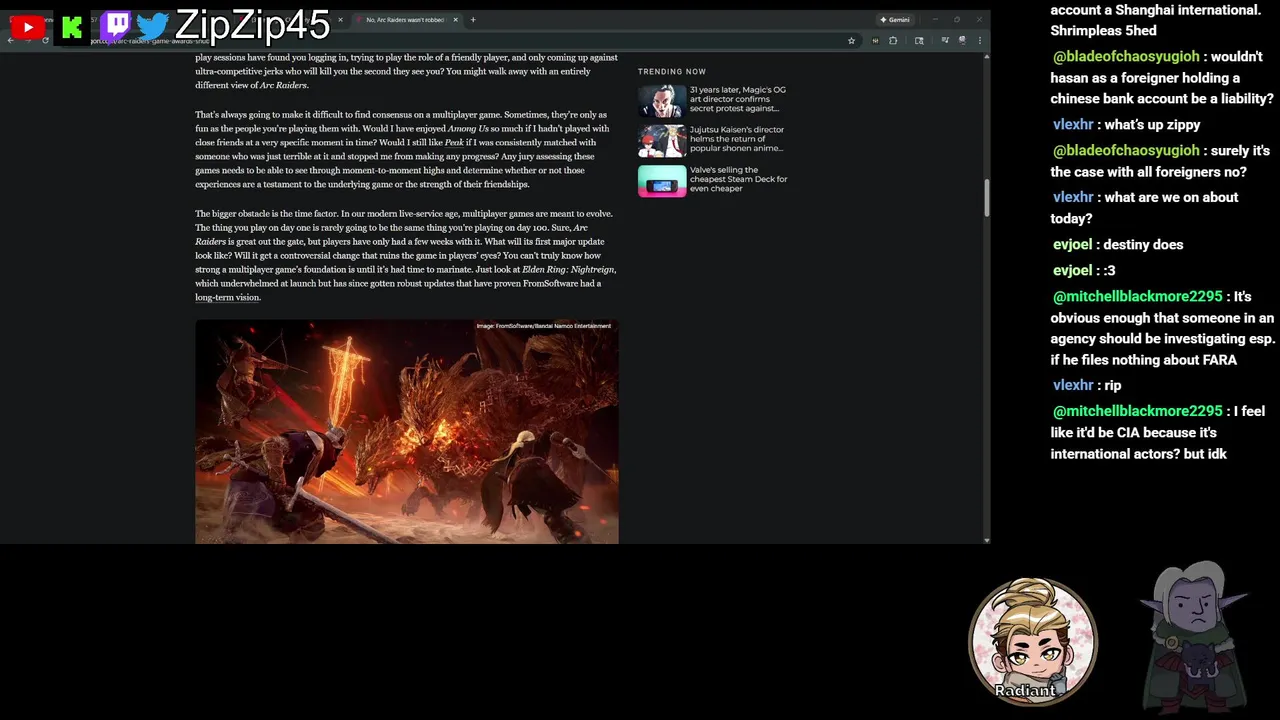This screenshot has width=1280, height=720.
Task: Click the scrollbar up arrow
Action: tap(986, 57)
